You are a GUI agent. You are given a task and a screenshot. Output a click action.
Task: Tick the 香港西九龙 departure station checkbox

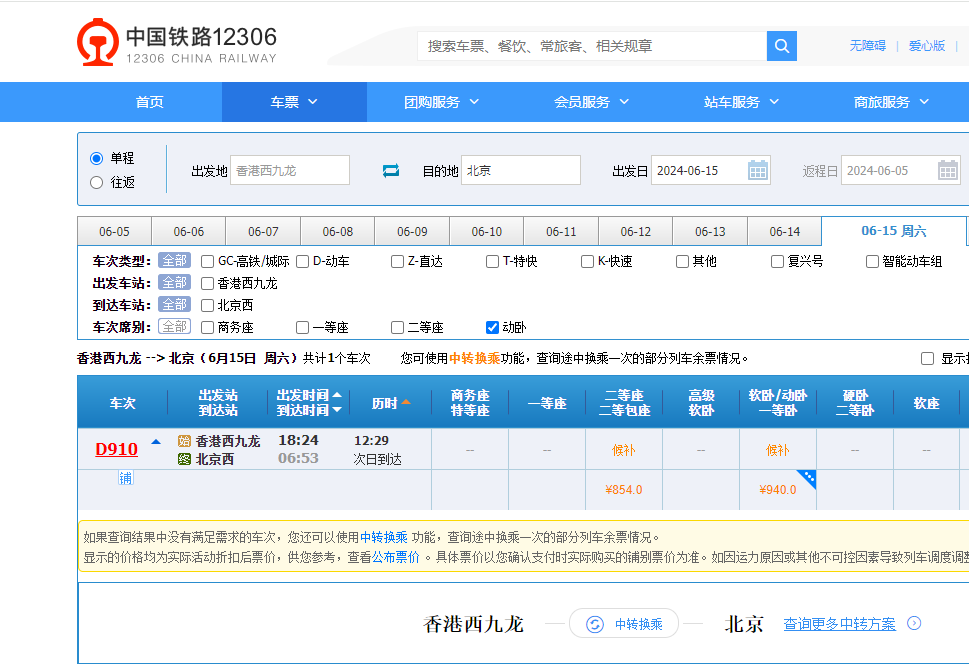click(x=208, y=283)
